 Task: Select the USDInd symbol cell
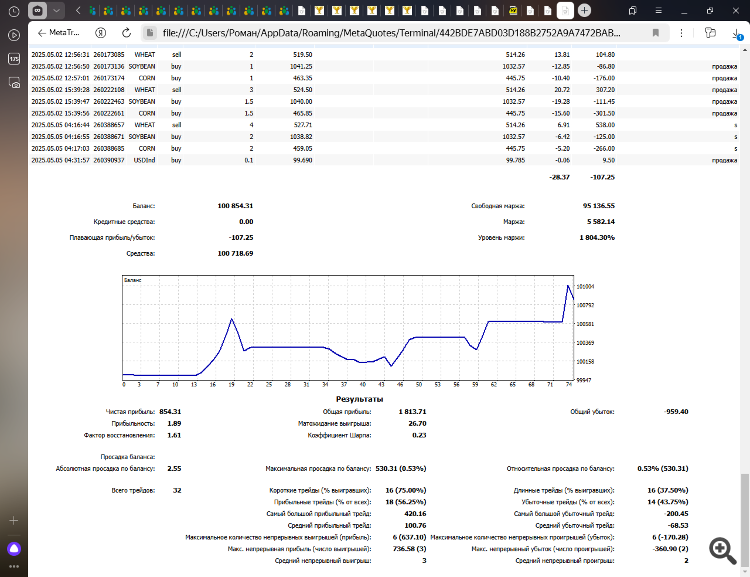point(144,160)
